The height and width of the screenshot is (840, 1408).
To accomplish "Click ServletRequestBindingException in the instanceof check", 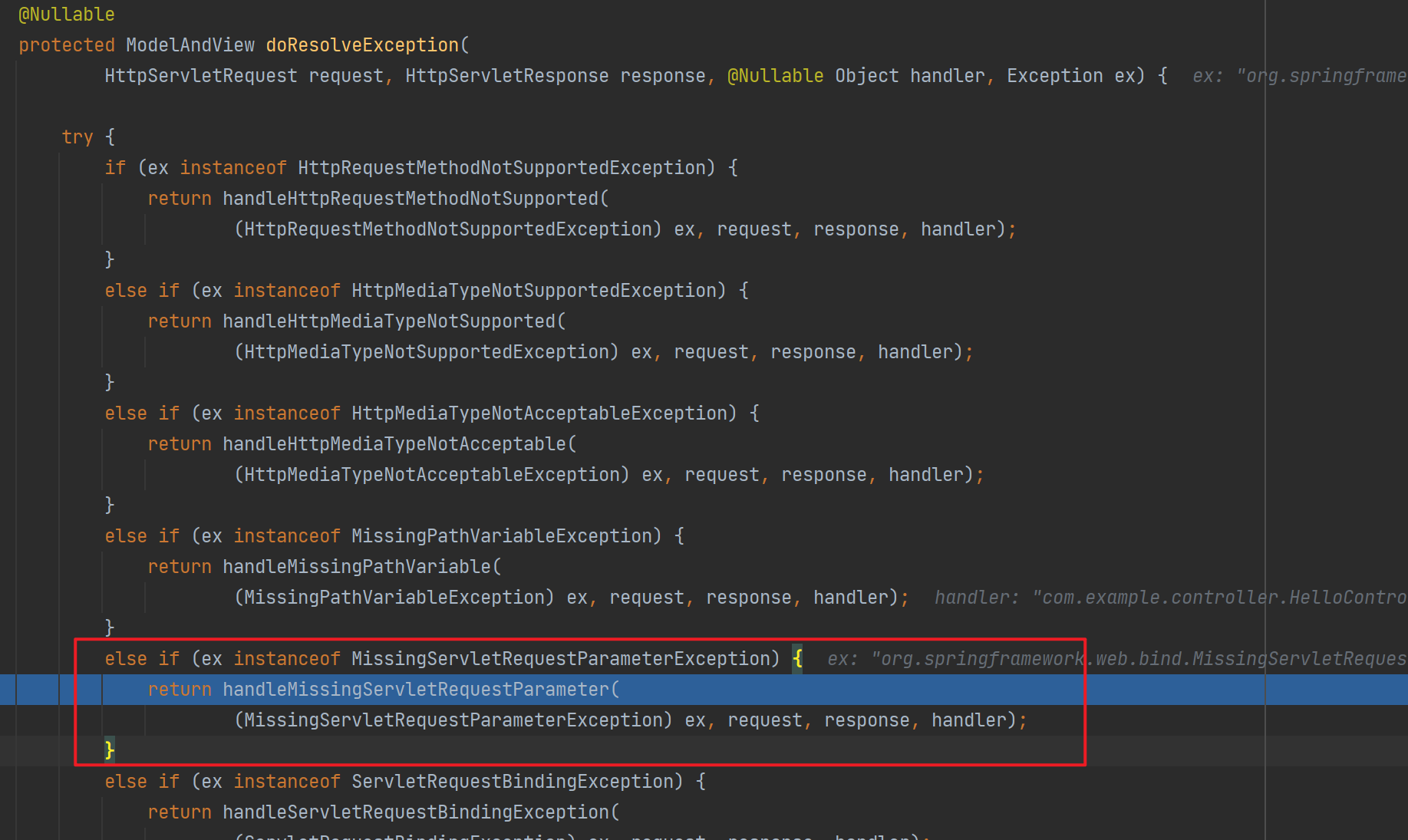I will [516, 782].
